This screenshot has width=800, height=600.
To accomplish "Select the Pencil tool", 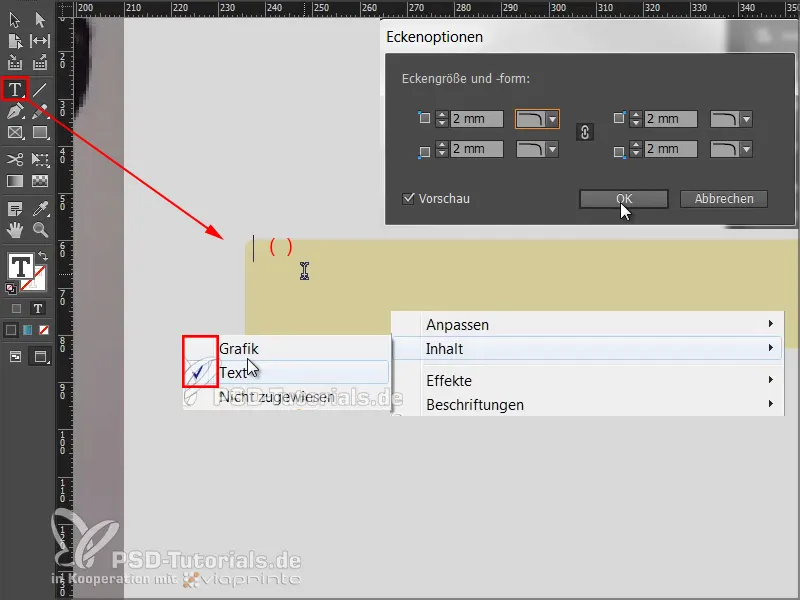I will (x=40, y=111).
